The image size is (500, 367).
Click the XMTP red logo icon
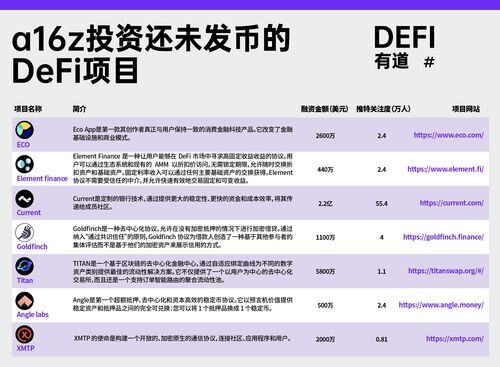pos(24,334)
